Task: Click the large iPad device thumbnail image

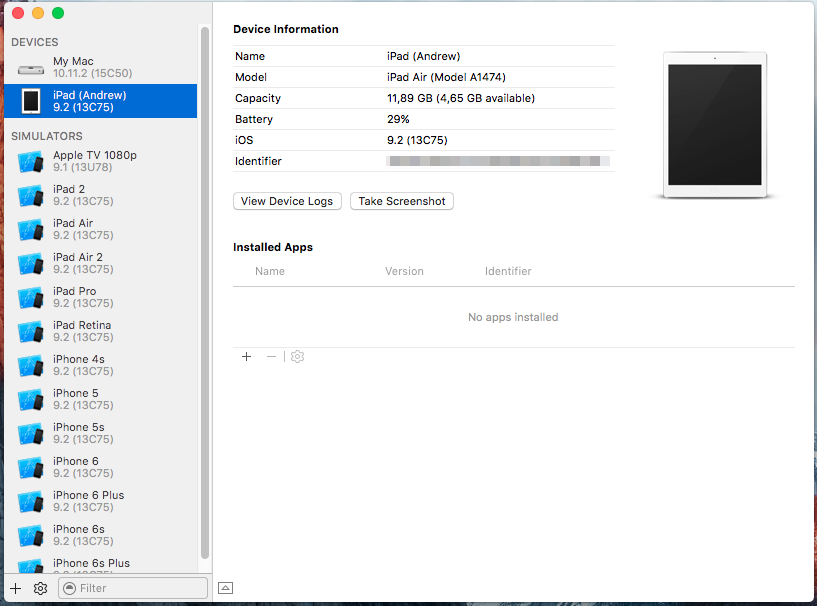Action: 715,125
